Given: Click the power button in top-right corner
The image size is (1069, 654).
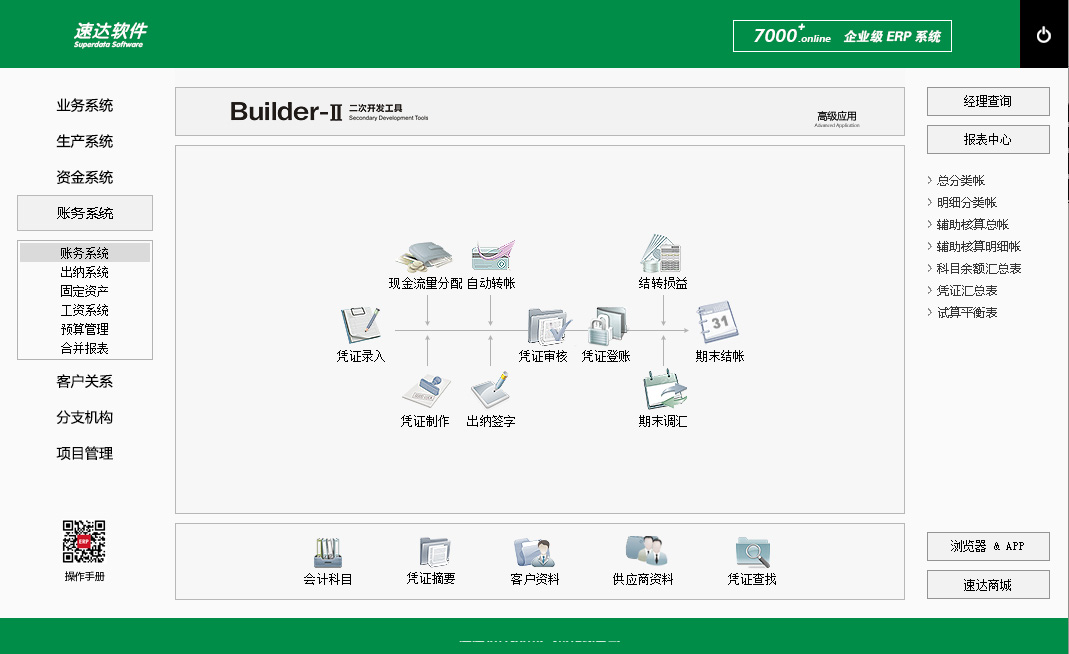Looking at the screenshot, I should (x=1044, y=35).
